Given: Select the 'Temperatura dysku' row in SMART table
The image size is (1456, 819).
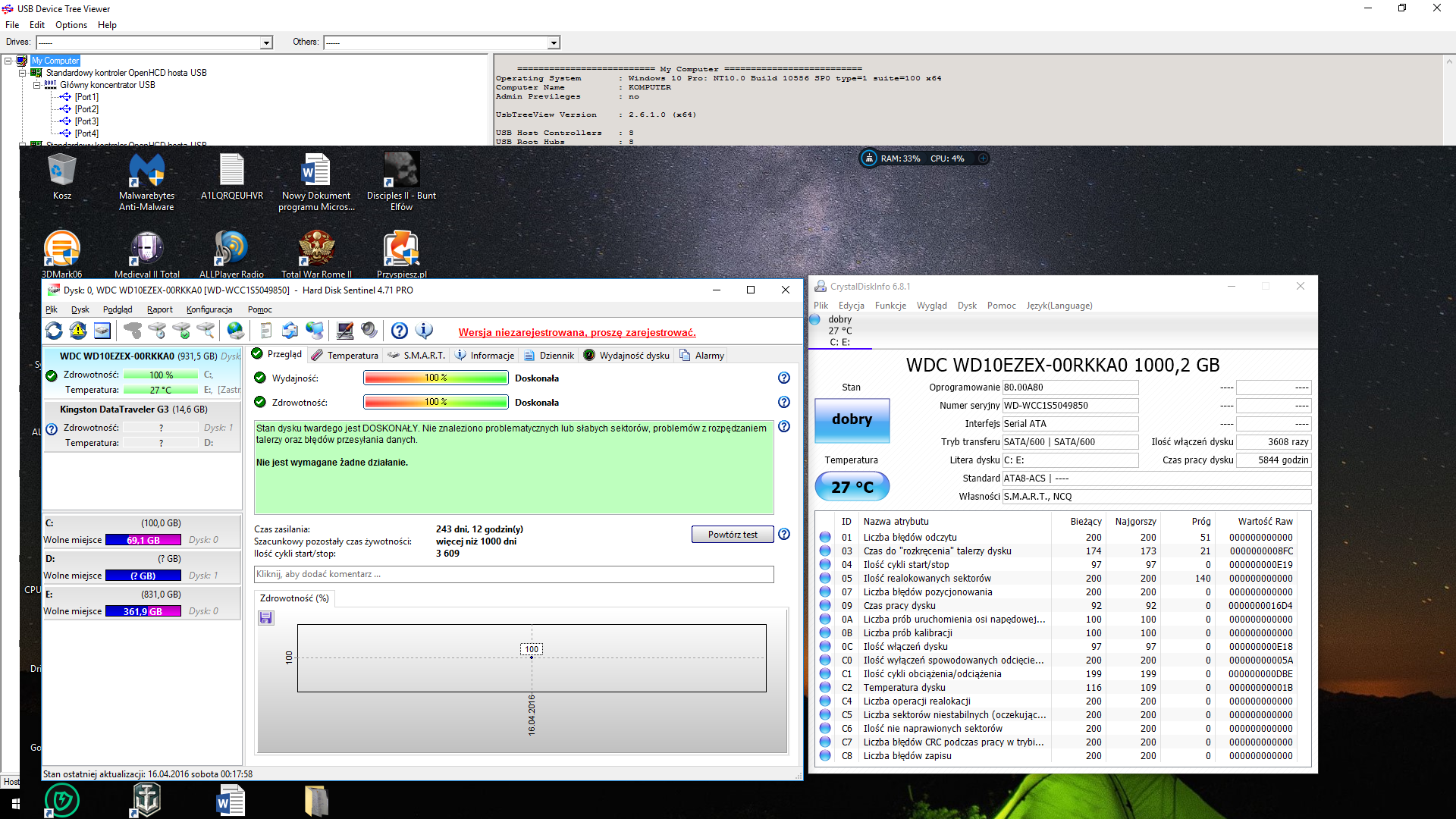Looking at the screenshot, I should coord(1057,687).
